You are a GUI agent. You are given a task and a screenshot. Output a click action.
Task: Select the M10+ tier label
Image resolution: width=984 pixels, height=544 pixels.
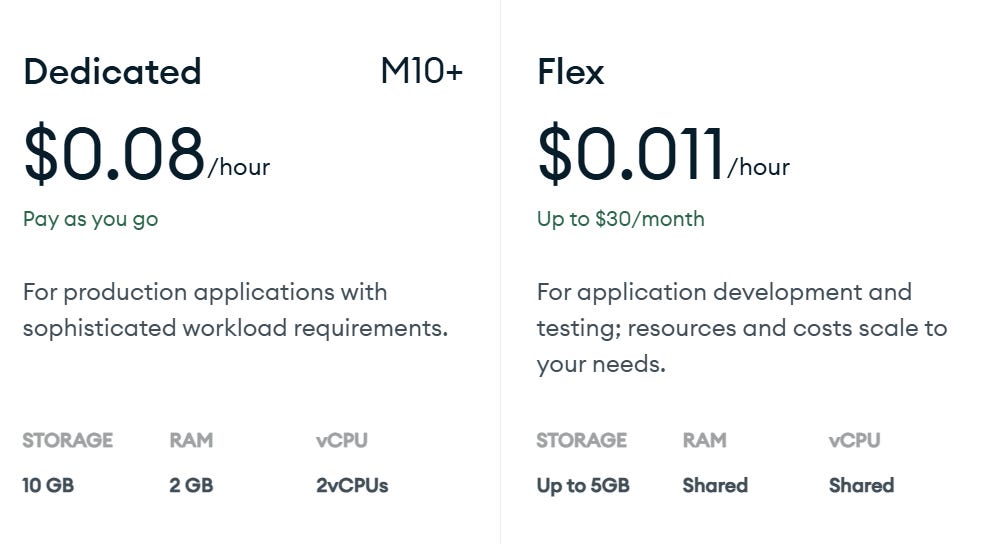point(421,72)
